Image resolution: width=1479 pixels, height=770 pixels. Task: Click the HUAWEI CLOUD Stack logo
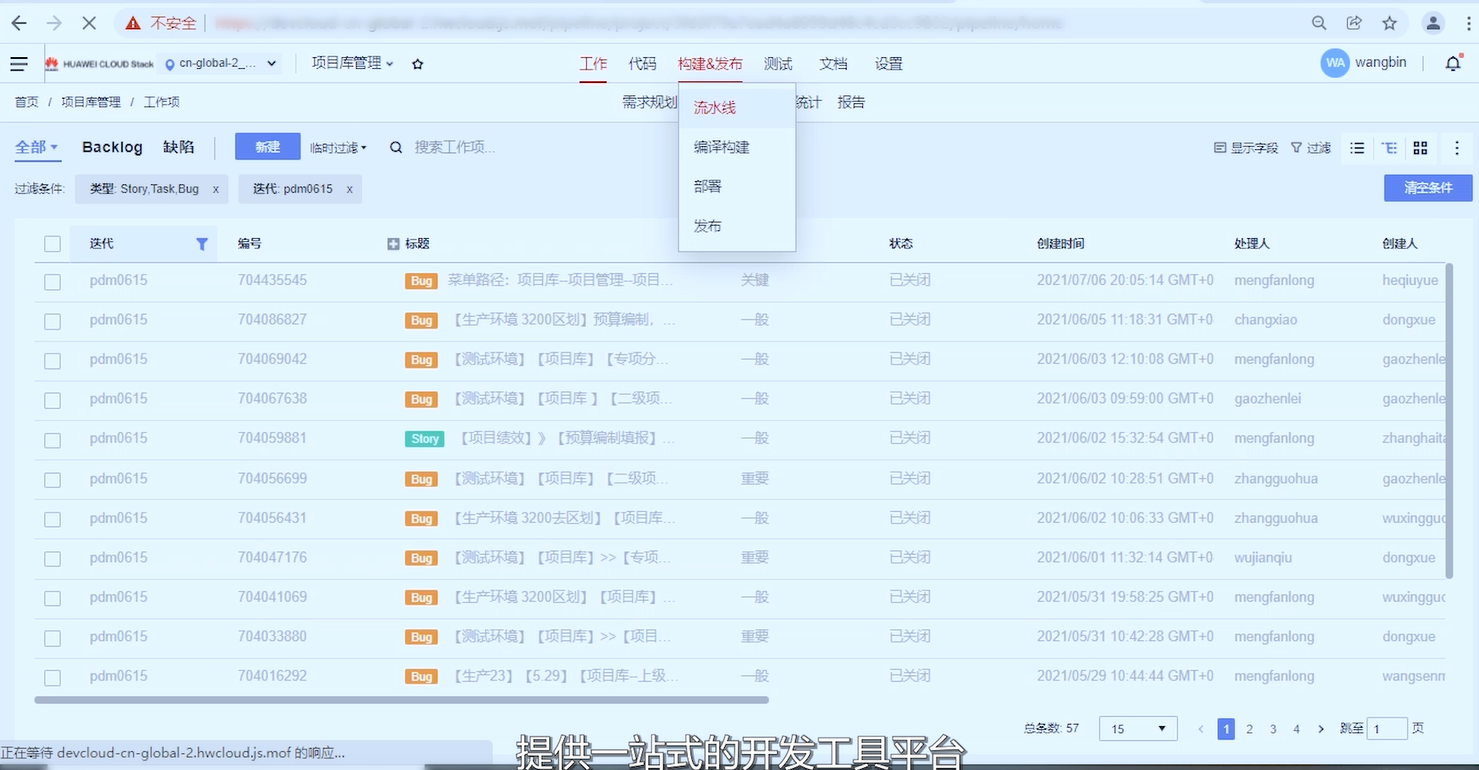click(99, 64)
